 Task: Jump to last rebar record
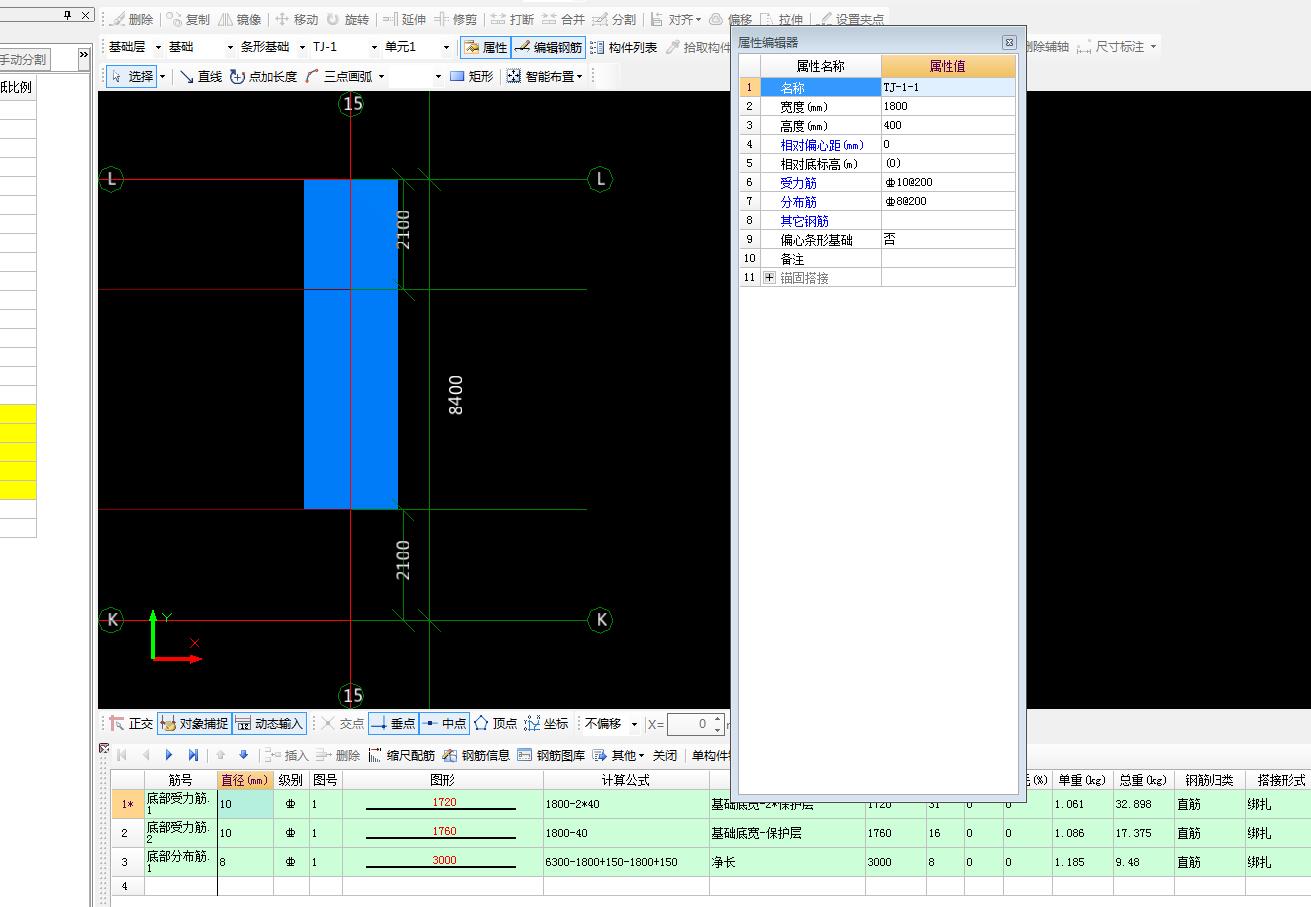point(193,755)
